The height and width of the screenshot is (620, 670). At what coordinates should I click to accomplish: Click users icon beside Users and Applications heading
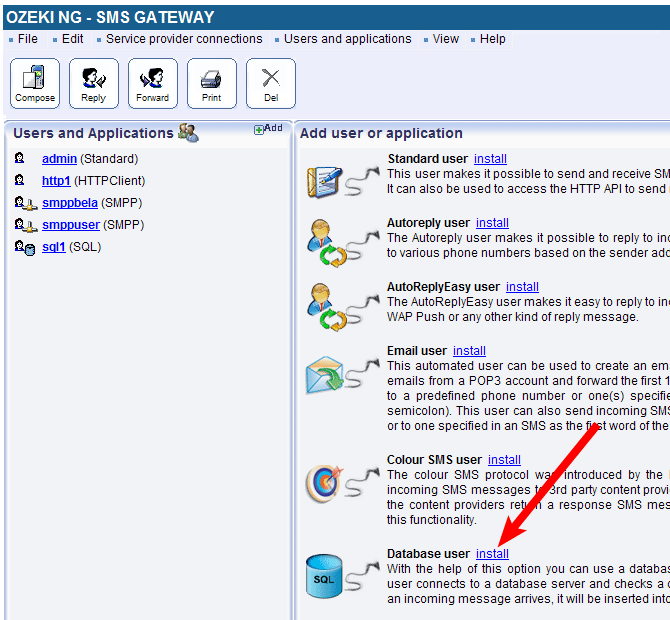(188, 133)
